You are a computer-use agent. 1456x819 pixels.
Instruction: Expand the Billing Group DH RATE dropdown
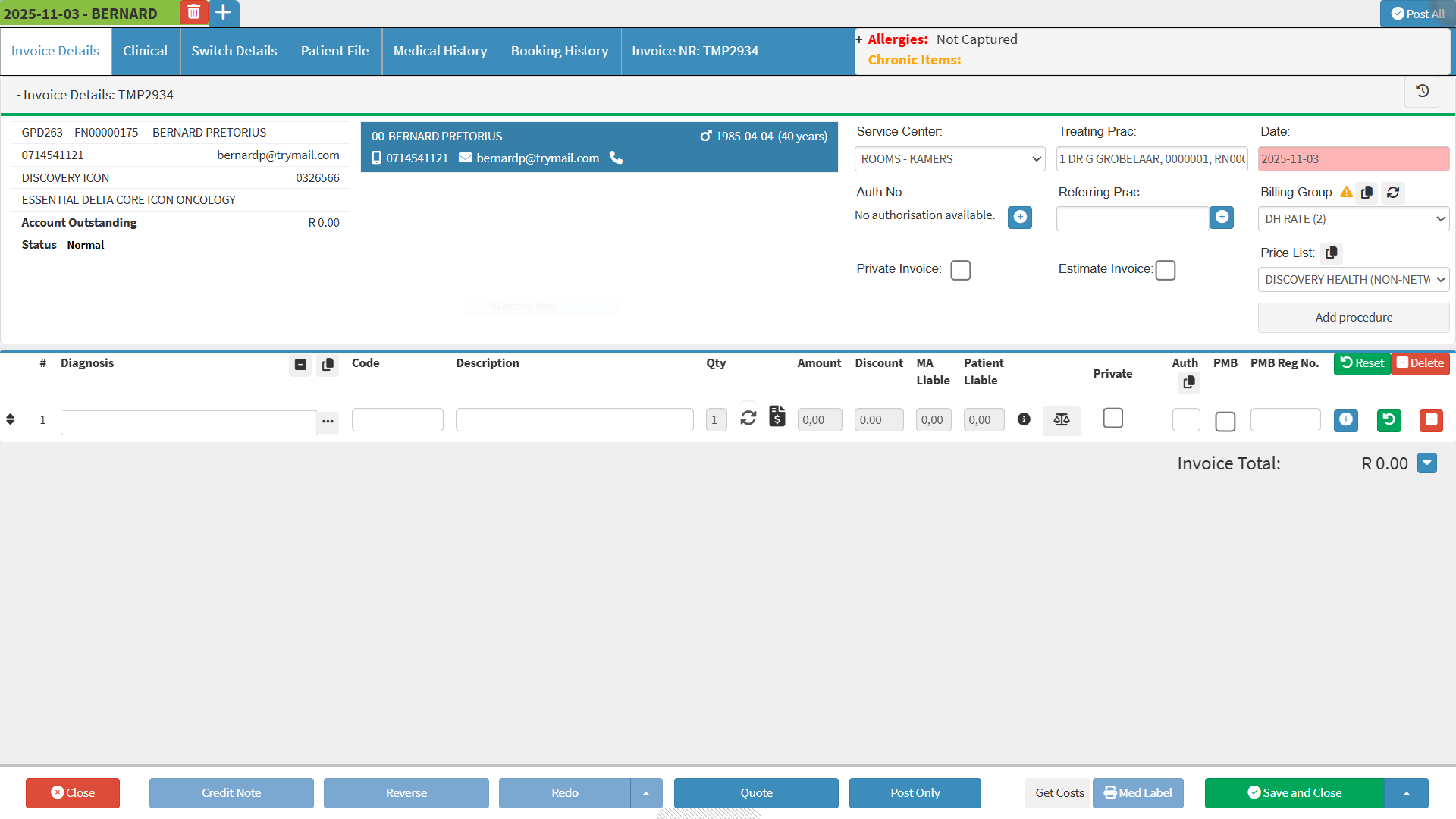[x=1353, y=219]
